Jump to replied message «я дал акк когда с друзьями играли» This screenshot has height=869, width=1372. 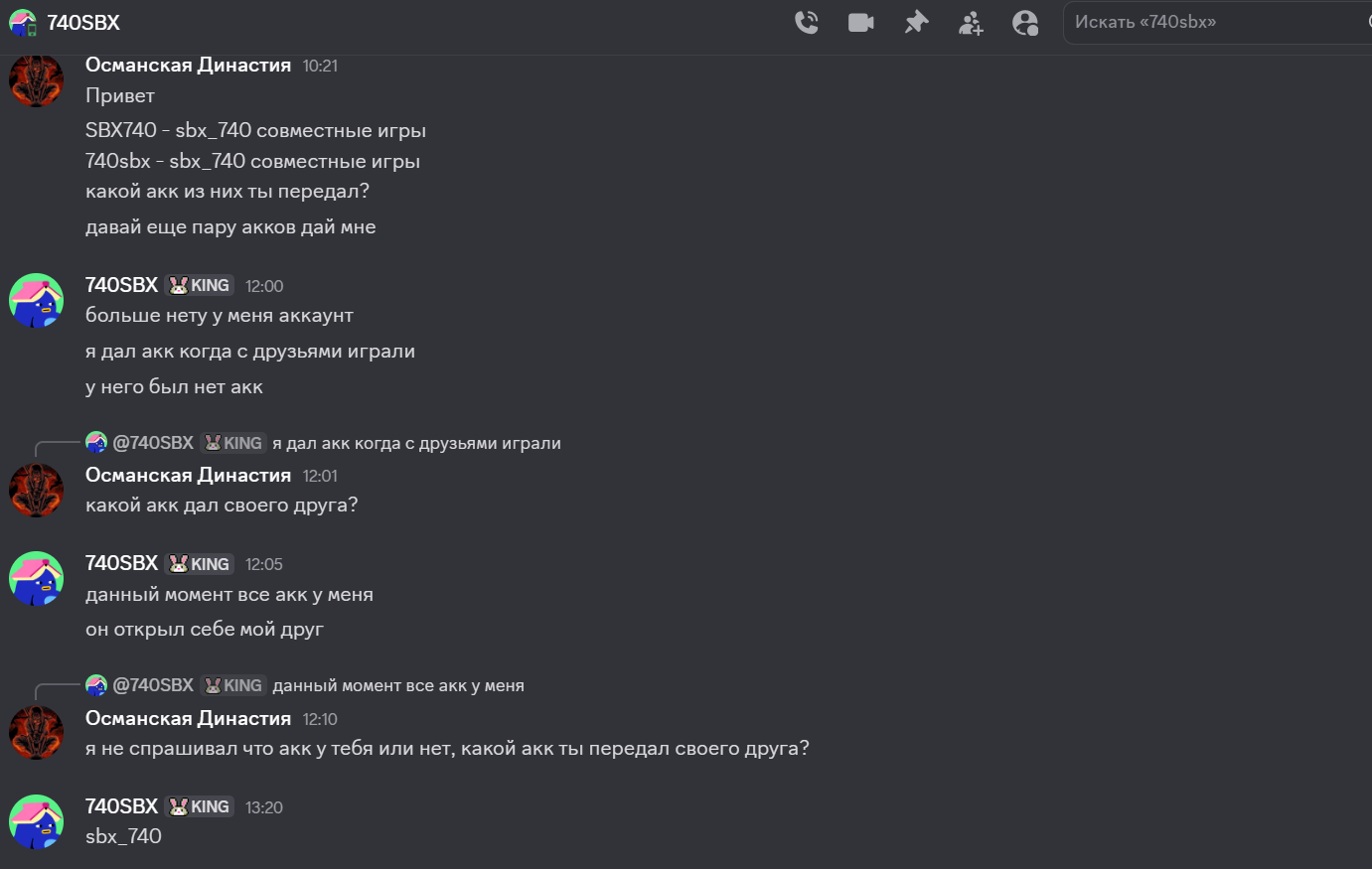pyautogui.click(x=416, y=443)
